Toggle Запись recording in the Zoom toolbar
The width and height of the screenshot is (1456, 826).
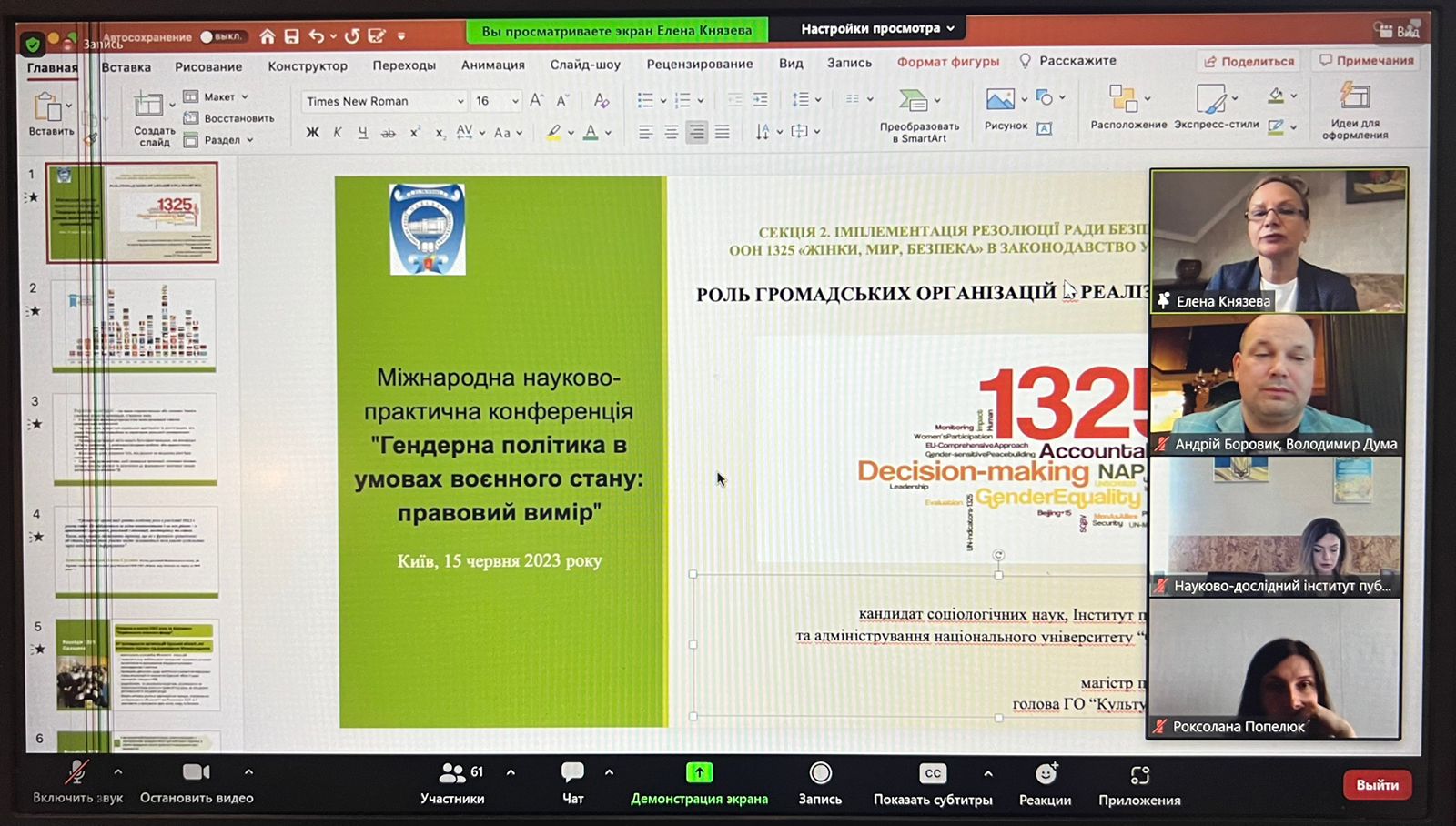pos(820,784)
